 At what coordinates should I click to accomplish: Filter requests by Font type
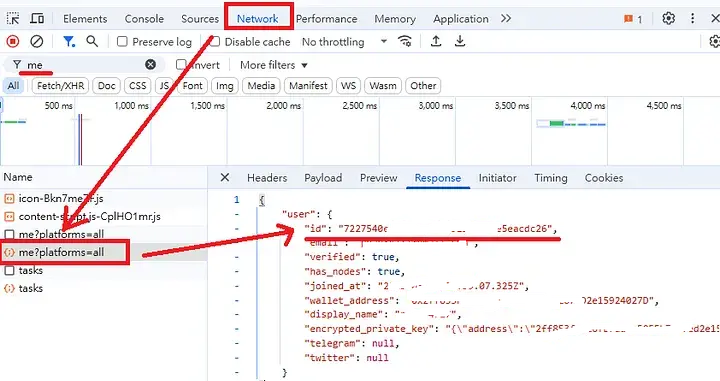(x=192, y=86)
